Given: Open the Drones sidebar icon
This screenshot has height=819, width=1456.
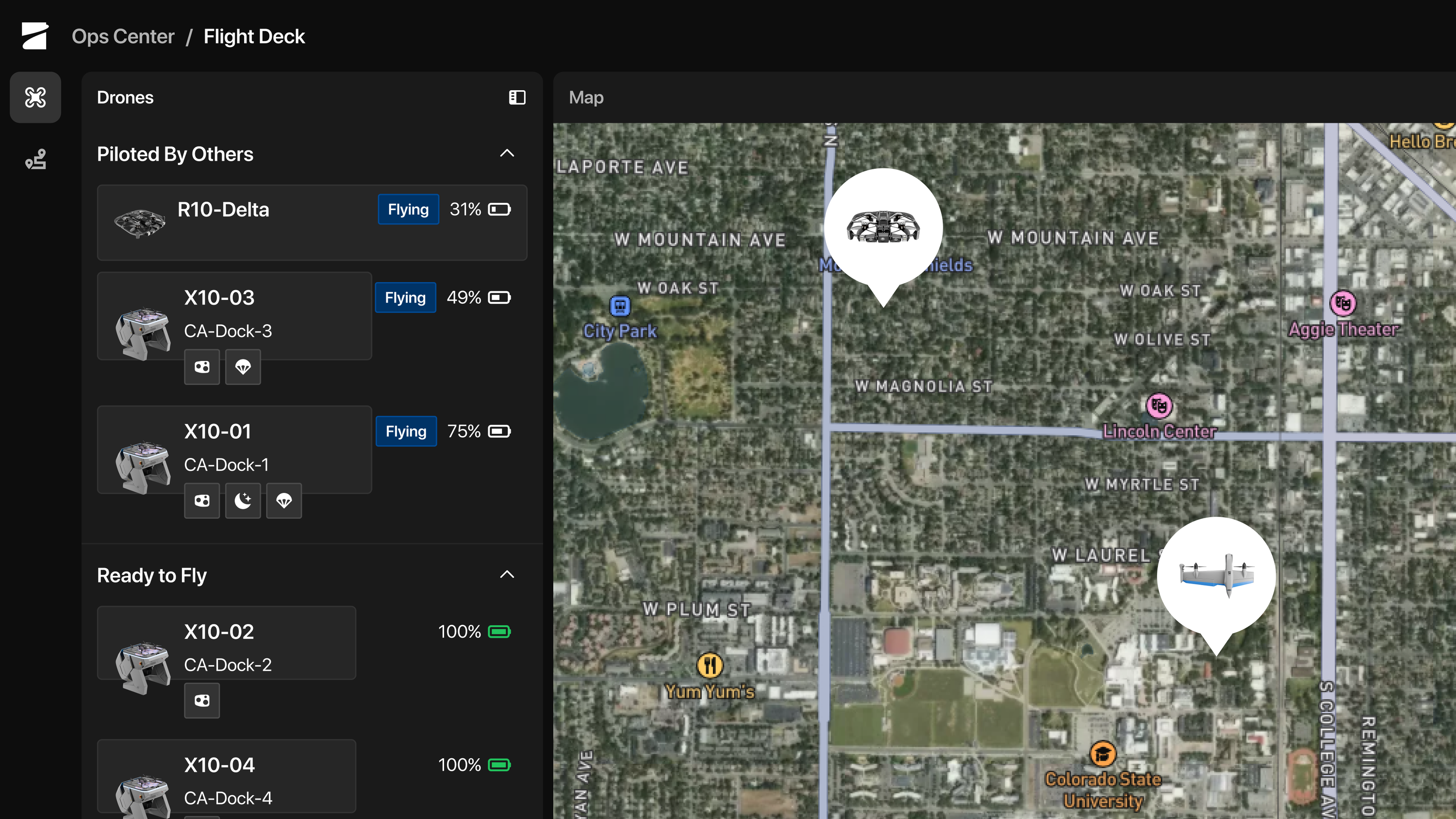Looking at the screenshot, I should pyautogui.click(x=35, y=97).
